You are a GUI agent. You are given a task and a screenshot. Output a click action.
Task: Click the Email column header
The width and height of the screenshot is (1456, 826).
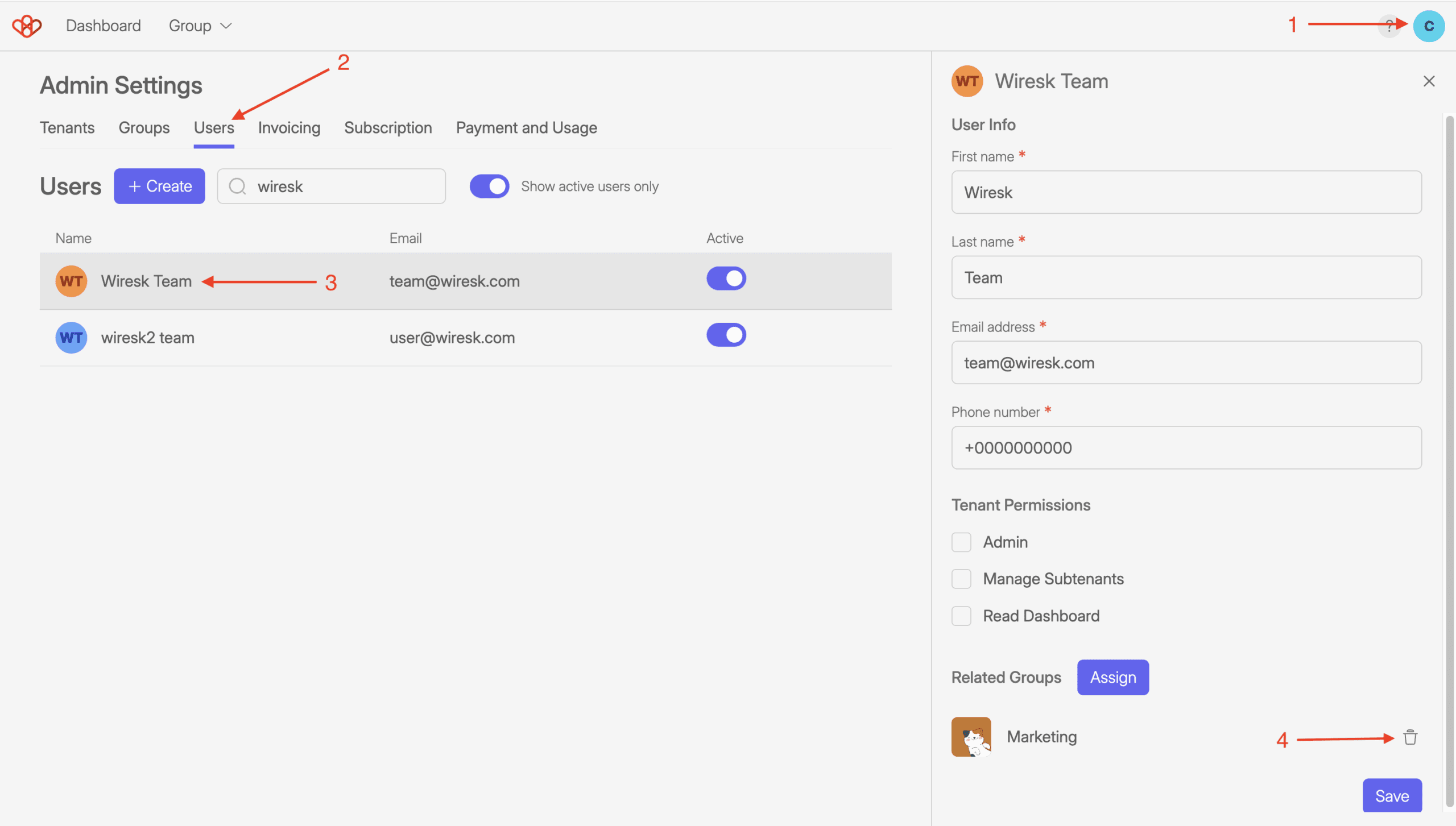406,238
